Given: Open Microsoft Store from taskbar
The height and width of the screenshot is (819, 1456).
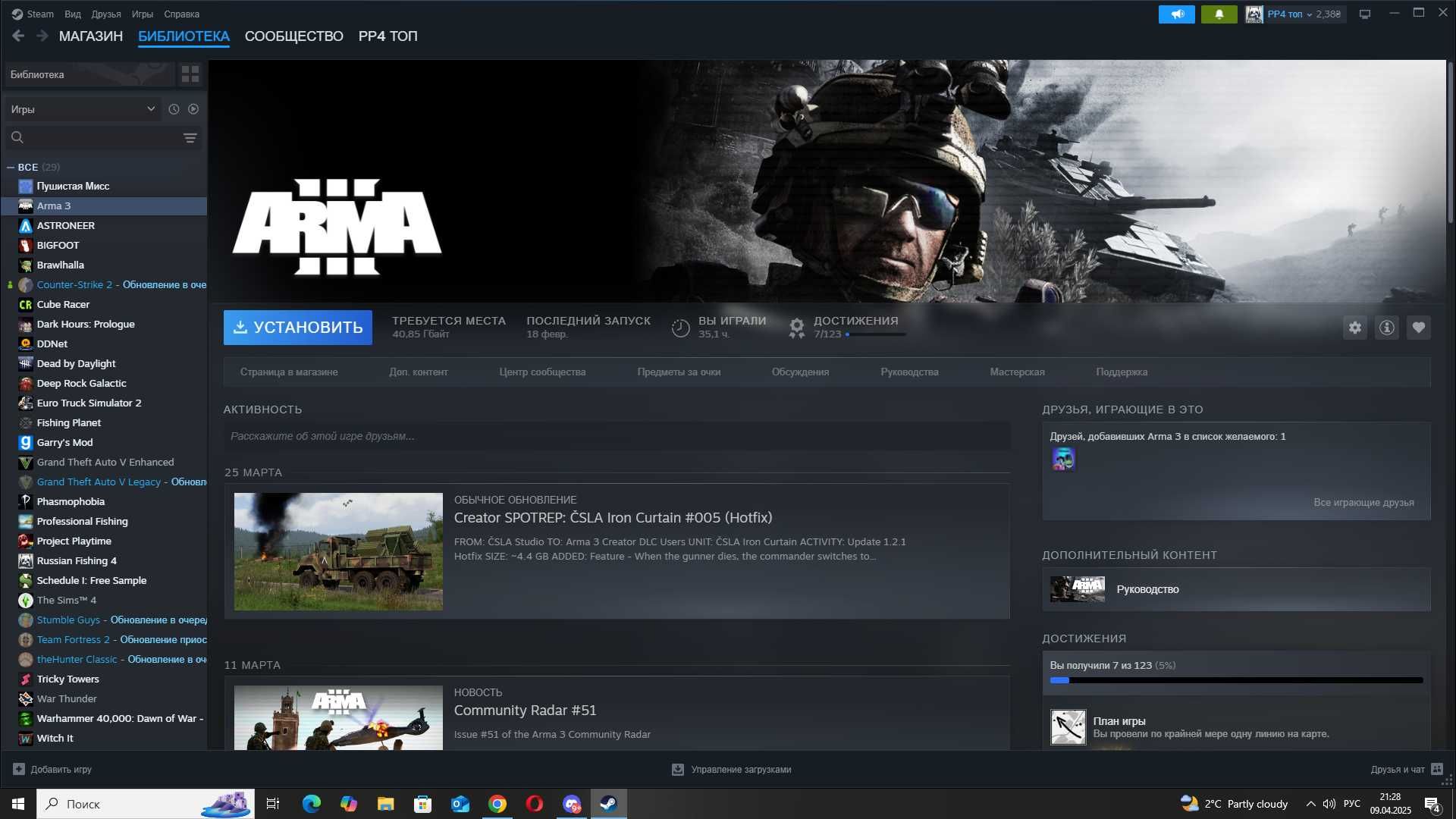Looking at the screenshot, I should [423, 804].
